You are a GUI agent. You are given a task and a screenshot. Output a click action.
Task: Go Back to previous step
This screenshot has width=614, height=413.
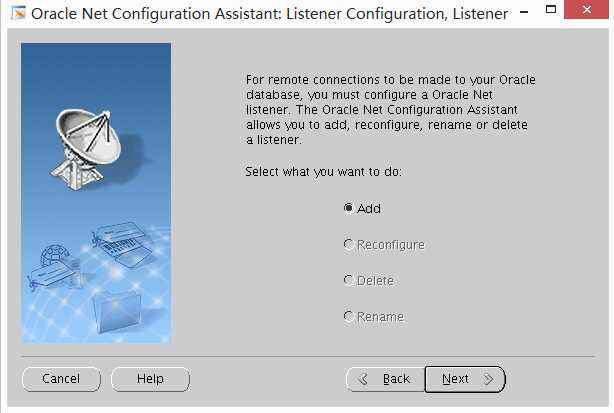385,379
